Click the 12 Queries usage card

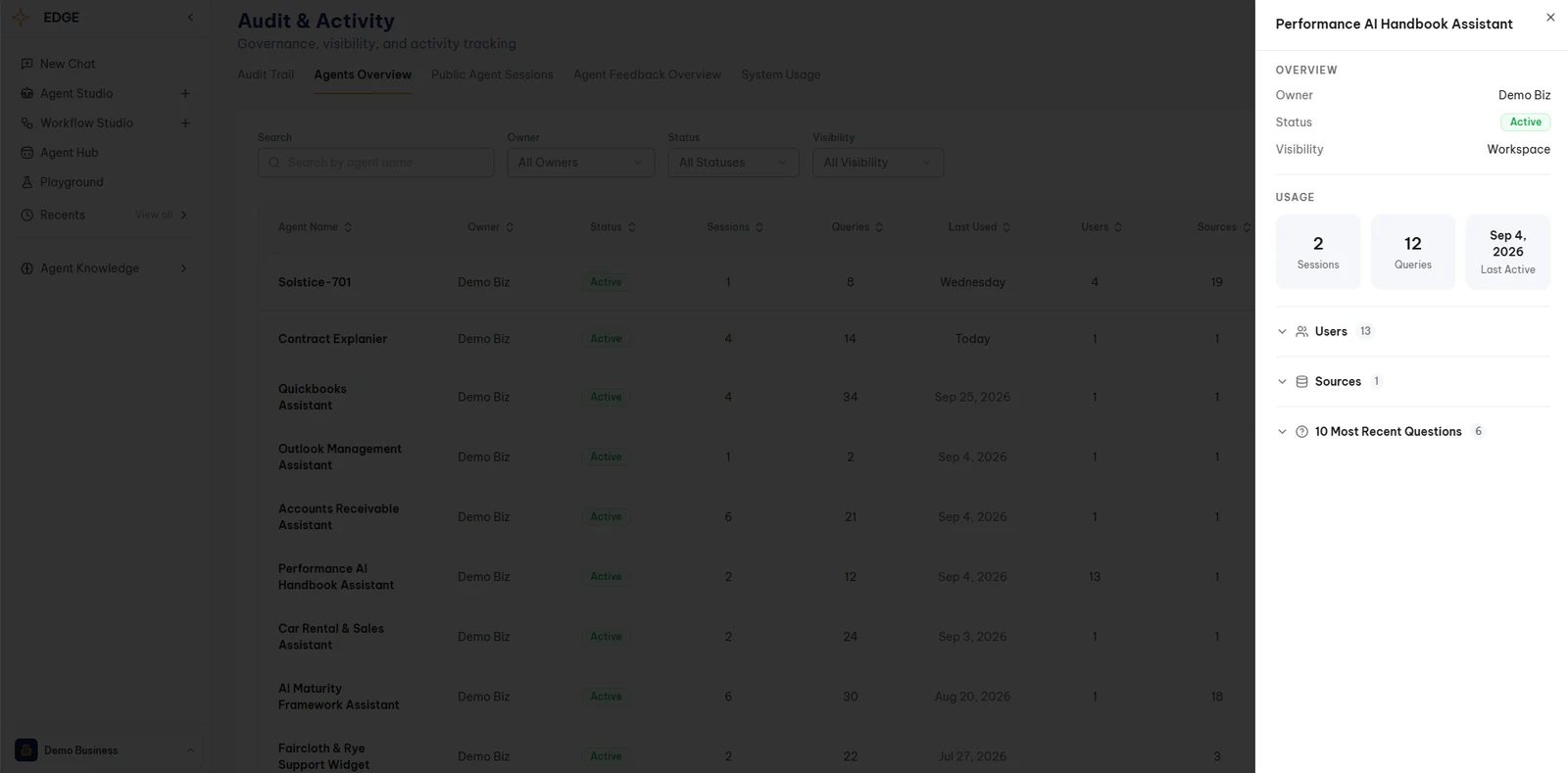(1412, 252)
